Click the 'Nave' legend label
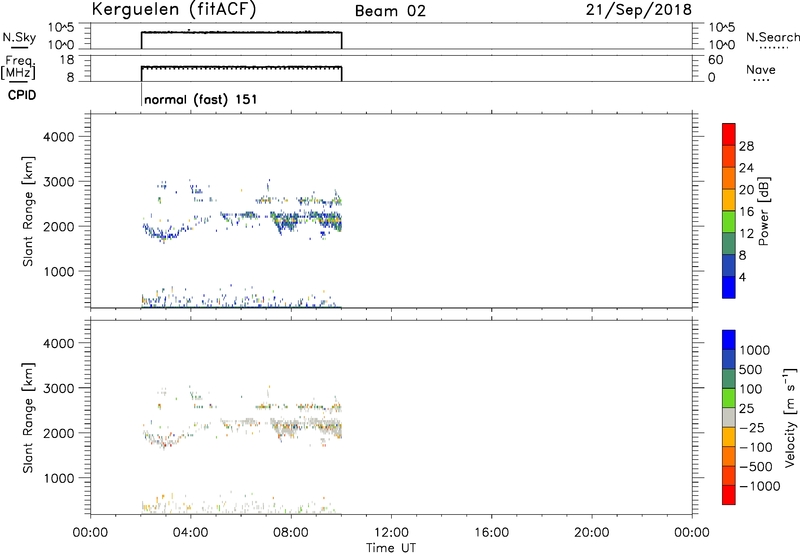The height and width of the screenshot is (554, 800). pyautogui.click(x=761, y=70)
